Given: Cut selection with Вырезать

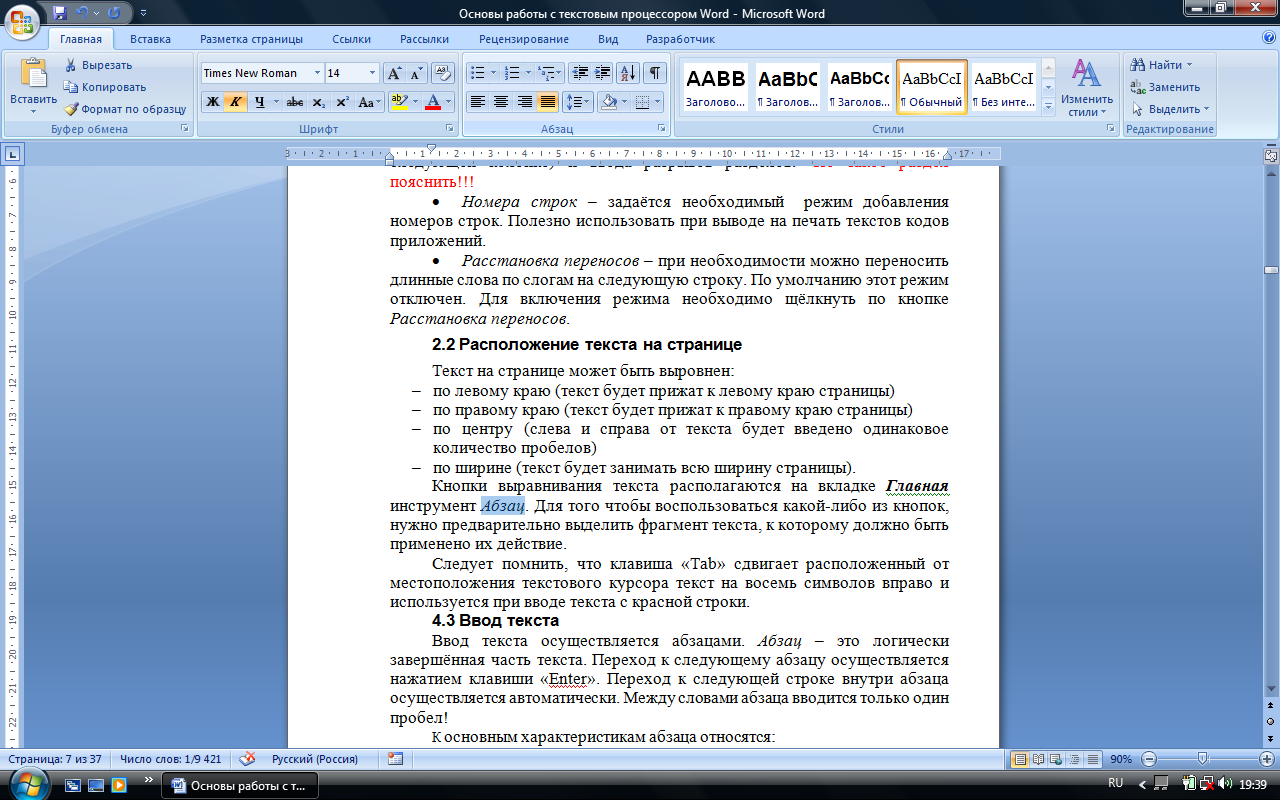Looking at the screenshot, I should (98, 65).
